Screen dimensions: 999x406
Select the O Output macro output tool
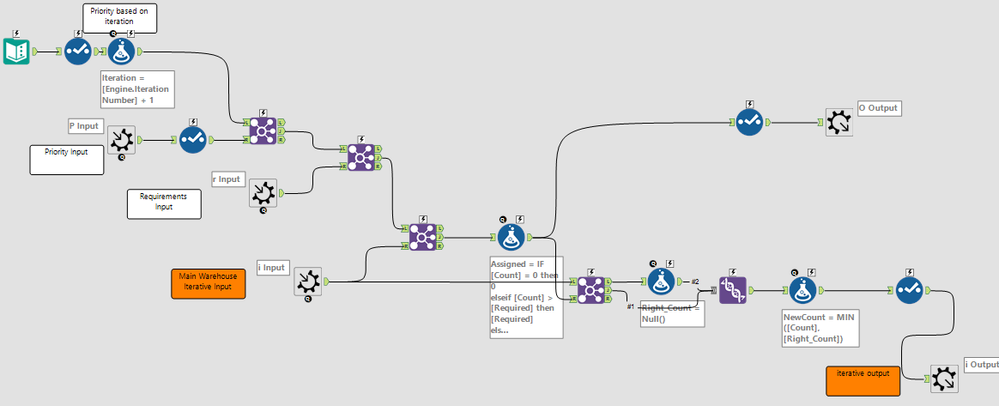(x=839, y=122)
